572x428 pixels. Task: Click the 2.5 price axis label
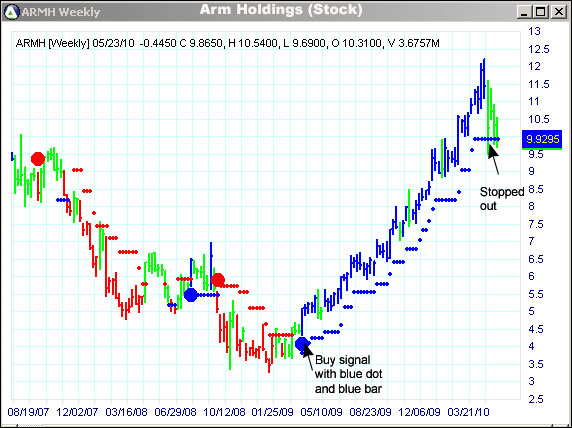[536, 399]
